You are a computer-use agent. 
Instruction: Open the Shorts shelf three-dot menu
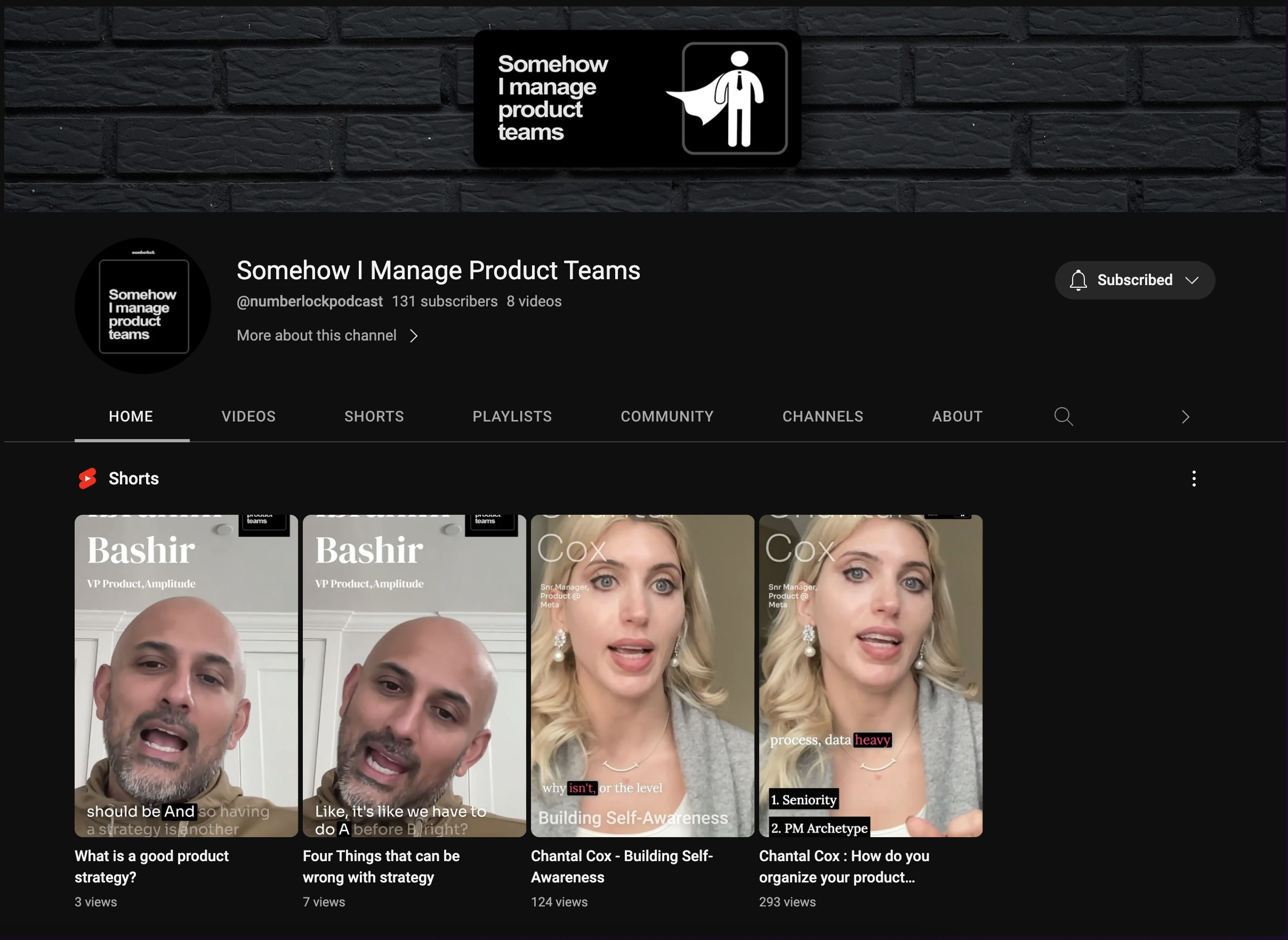(x=1194, y=479)
